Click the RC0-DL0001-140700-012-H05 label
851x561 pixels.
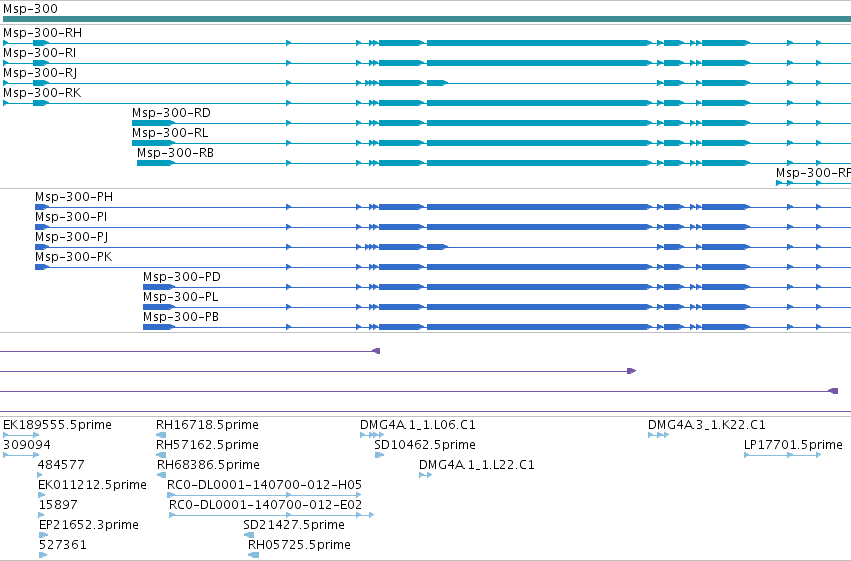(x=264, y=485)
